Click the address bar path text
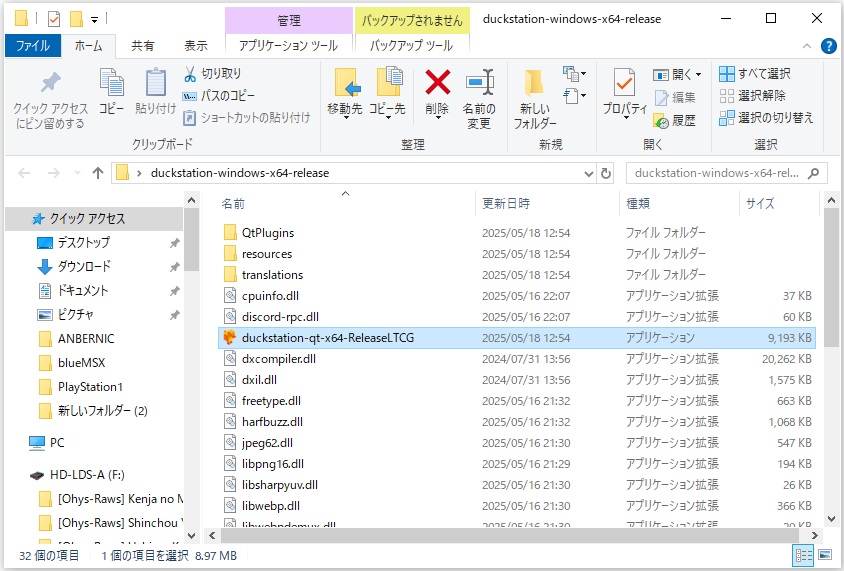Viewport: 844px width, 571px height. pos(240,173)
